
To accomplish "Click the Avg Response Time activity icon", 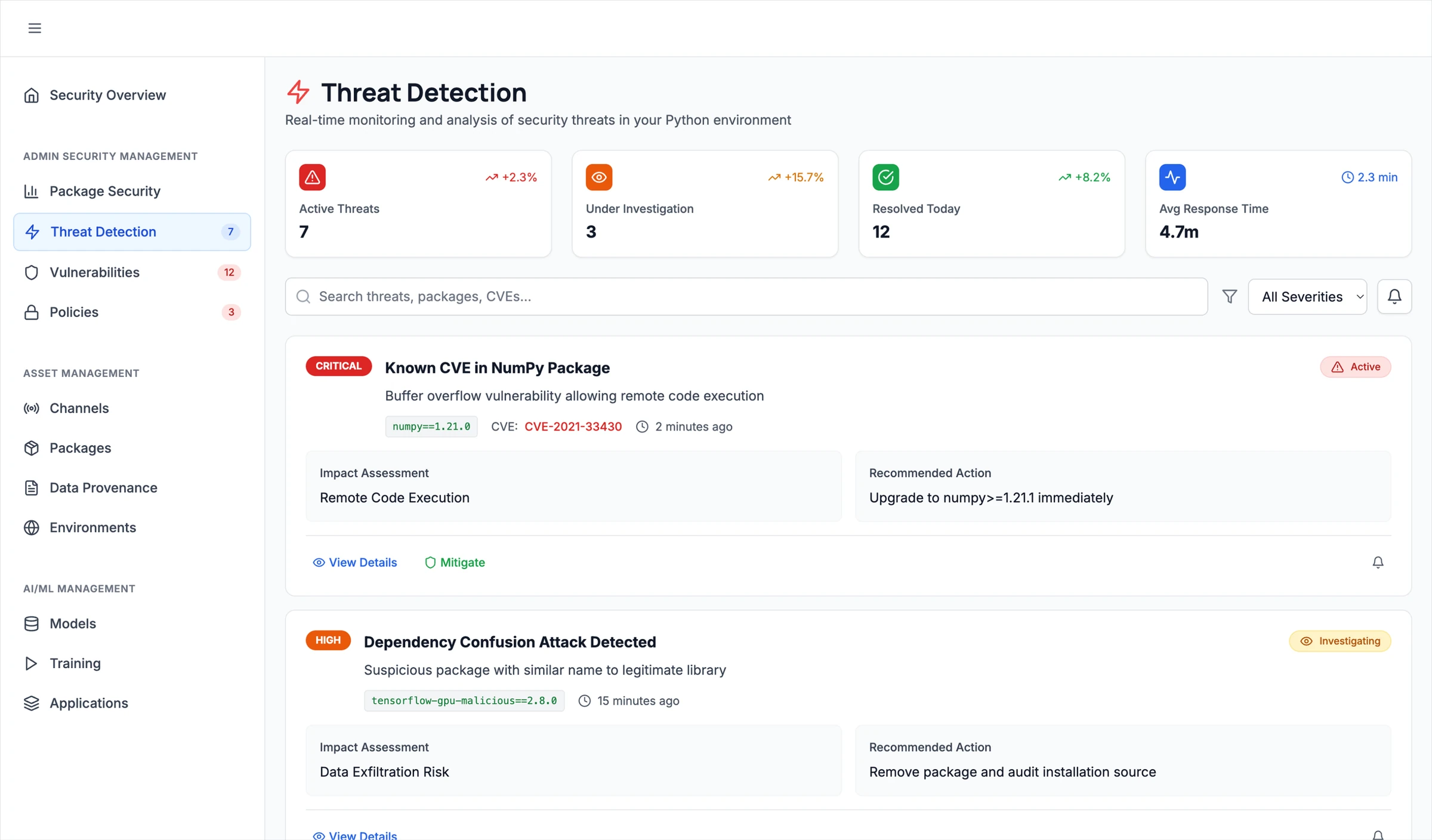I will (1172, 177).
